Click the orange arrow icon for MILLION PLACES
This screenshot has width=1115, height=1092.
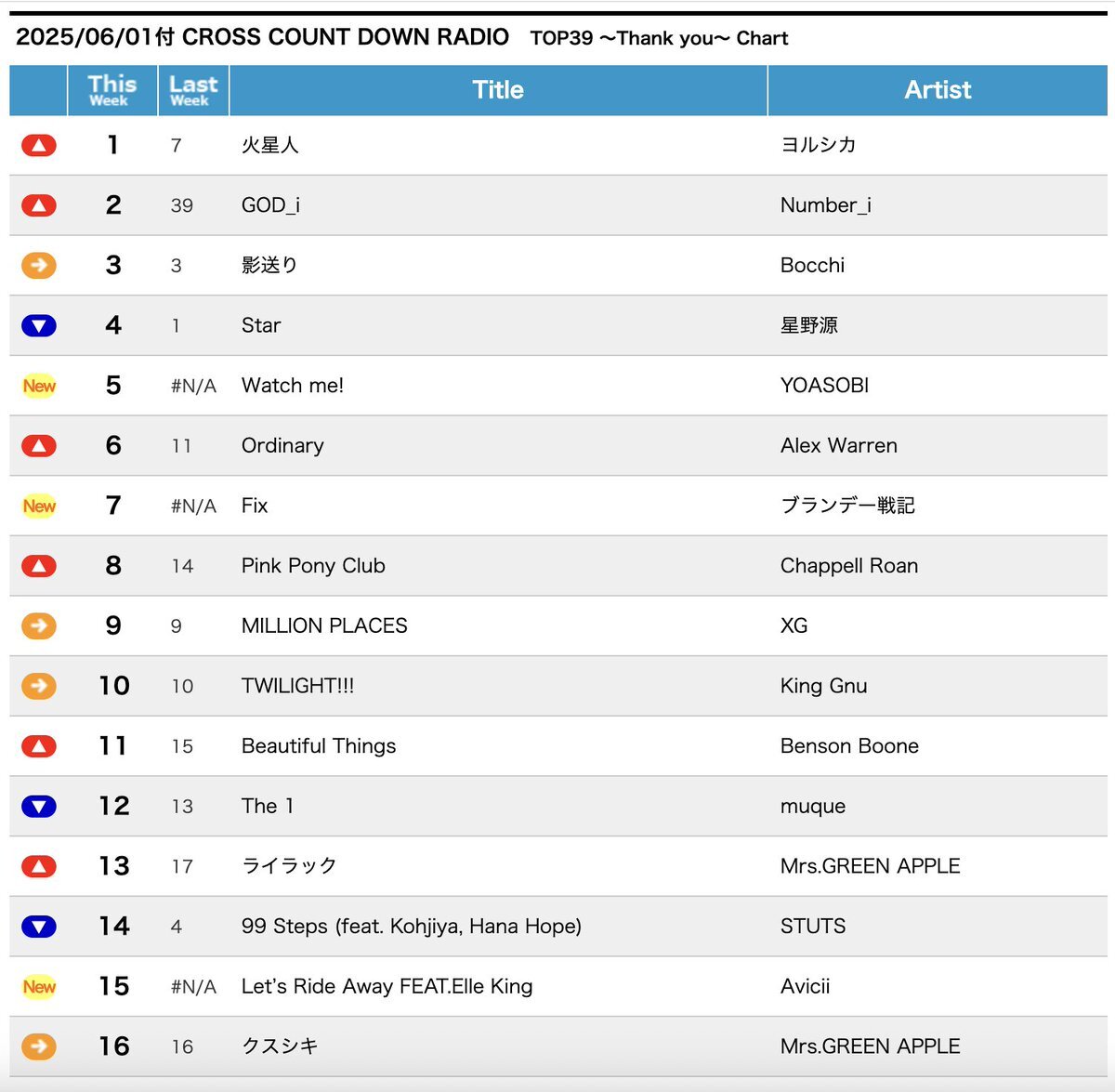point(39,625)
